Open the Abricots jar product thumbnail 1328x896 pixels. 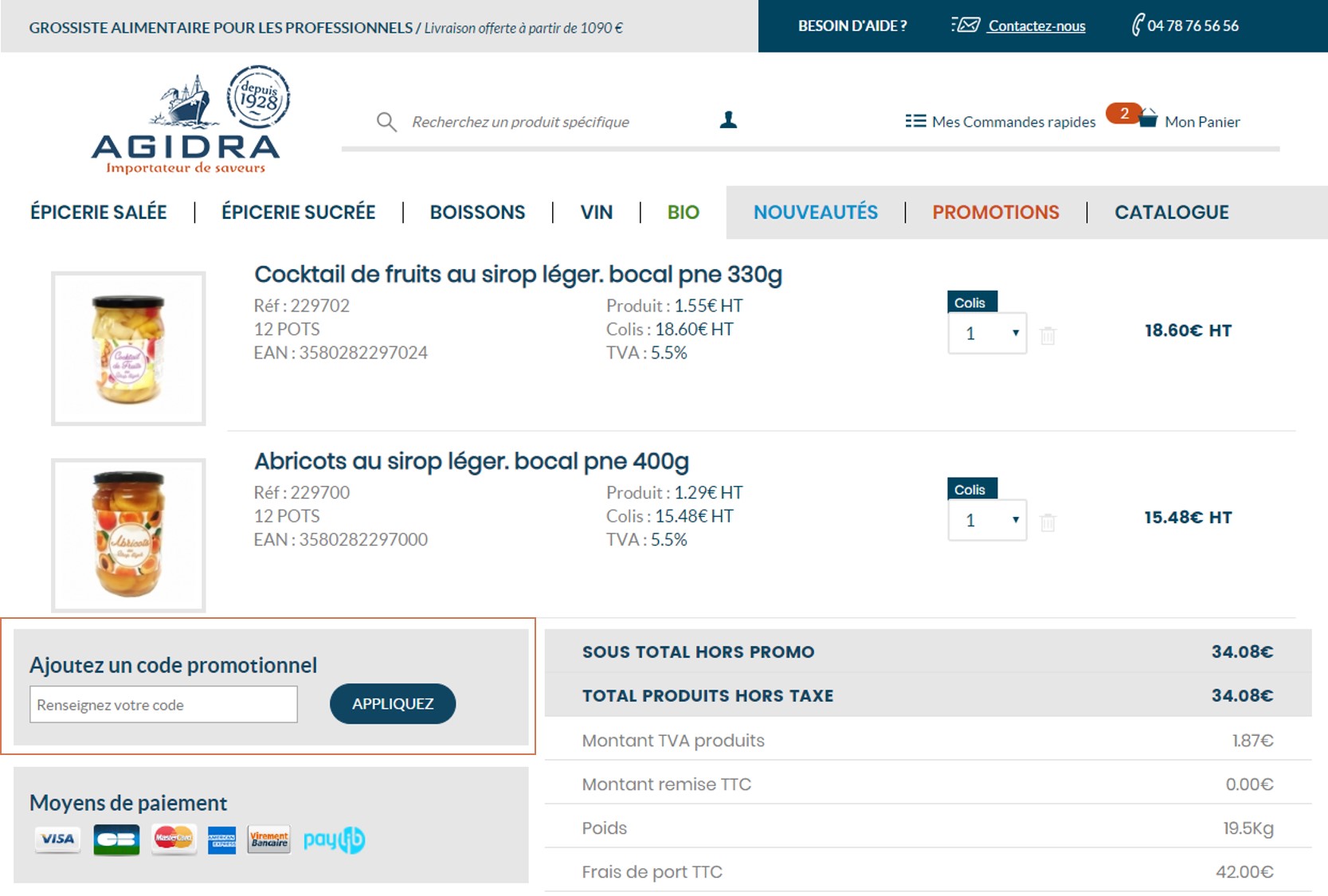pos(128,534)
